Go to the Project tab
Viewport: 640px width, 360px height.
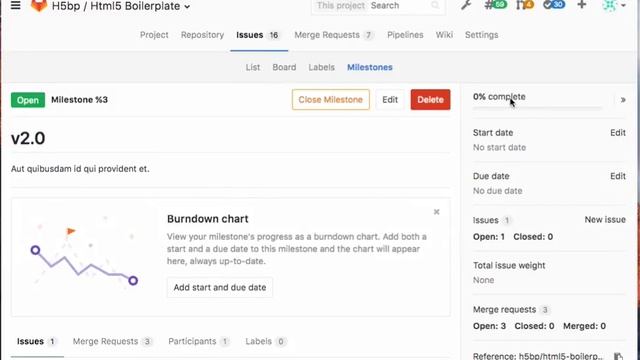coord(154,35)
